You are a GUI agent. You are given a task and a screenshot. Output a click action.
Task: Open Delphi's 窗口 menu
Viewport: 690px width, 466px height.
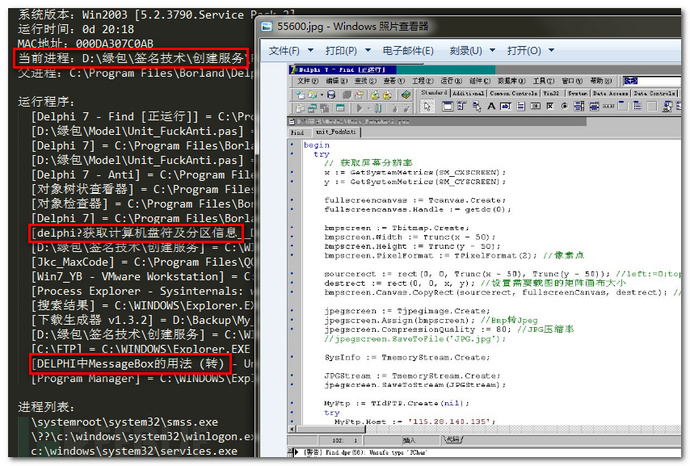(x=572, y=81)
